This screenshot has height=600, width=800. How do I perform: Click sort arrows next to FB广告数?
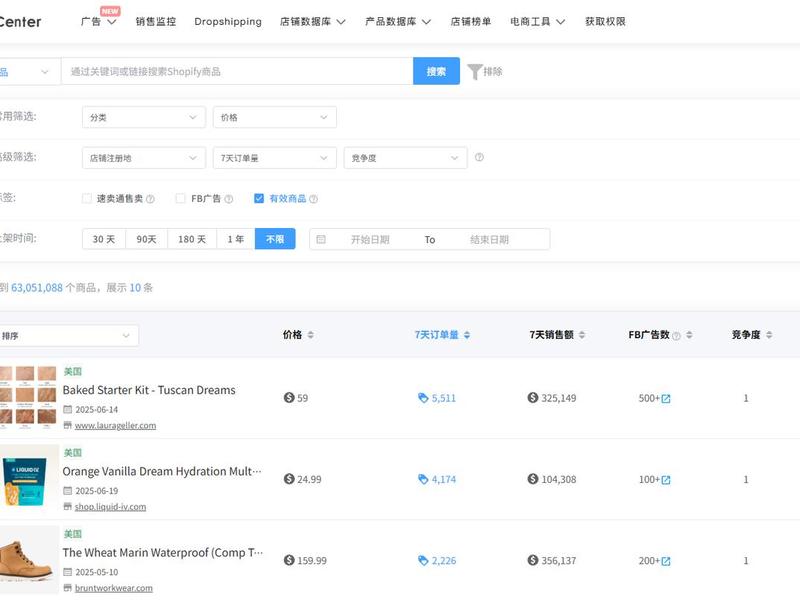click(689, 335)
